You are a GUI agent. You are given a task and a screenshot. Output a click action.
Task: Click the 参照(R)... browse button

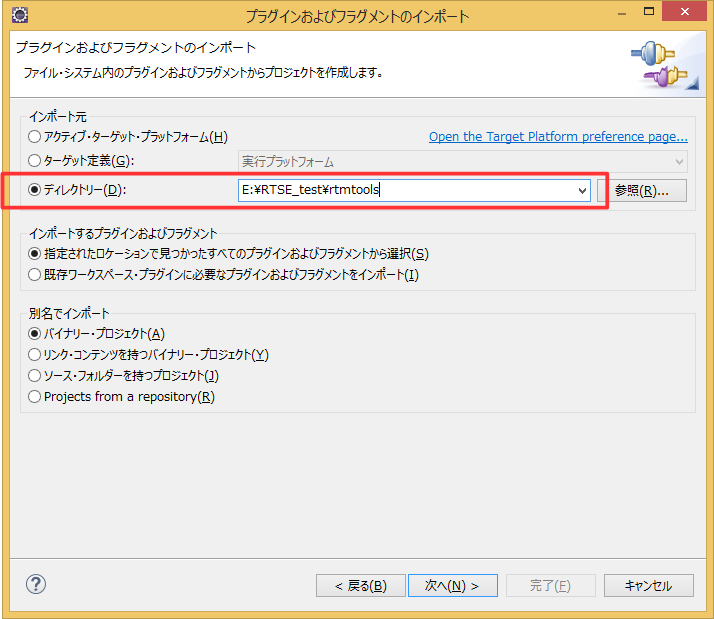coord(642,190)
